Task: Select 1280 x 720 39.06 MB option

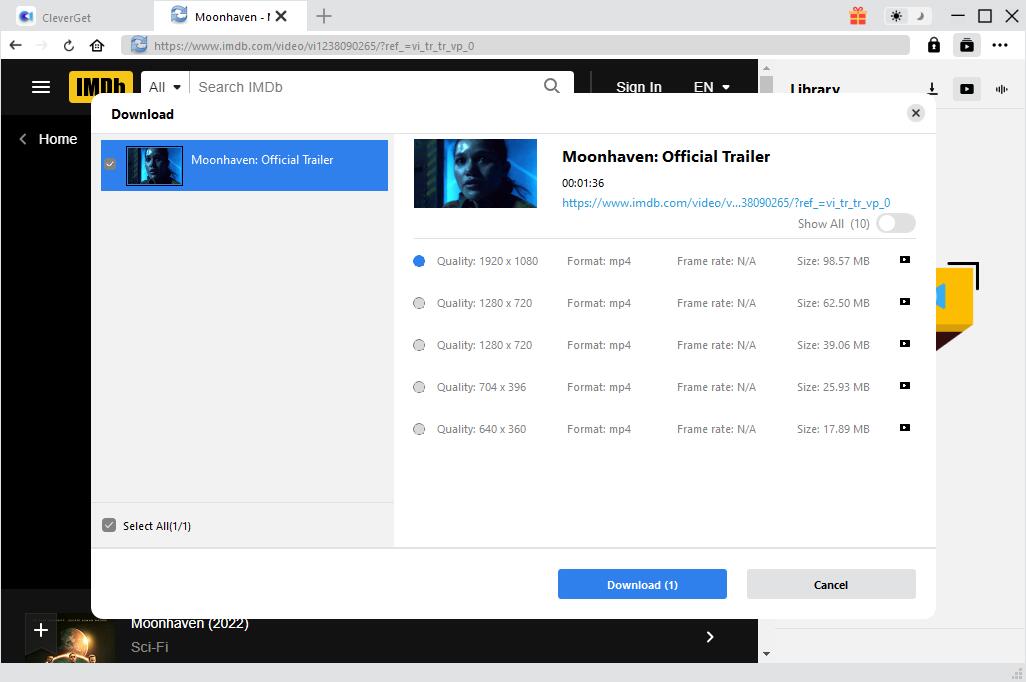Action: pos(419,345)
